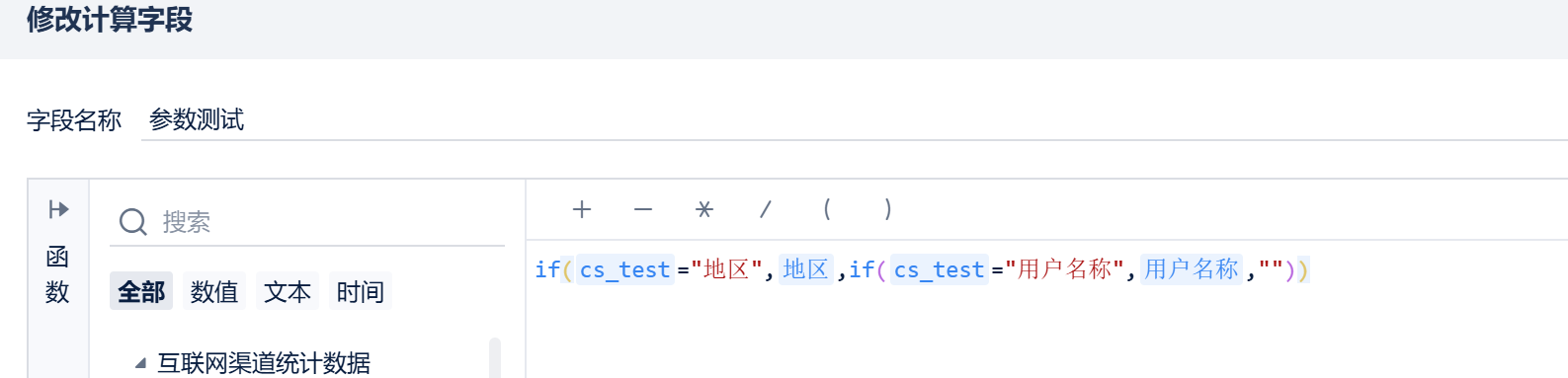1568x378 pixels.
Task: Click the search magnifier icon
Action: pos(133,222)
